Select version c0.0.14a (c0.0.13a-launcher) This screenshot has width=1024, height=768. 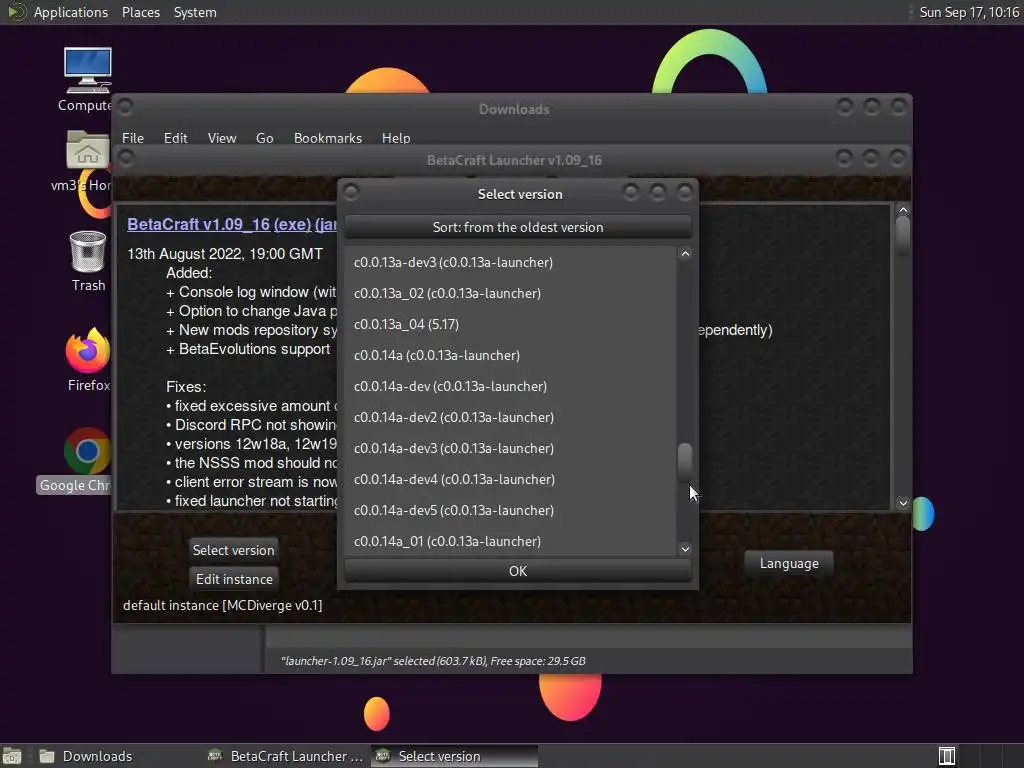(511, 355)
